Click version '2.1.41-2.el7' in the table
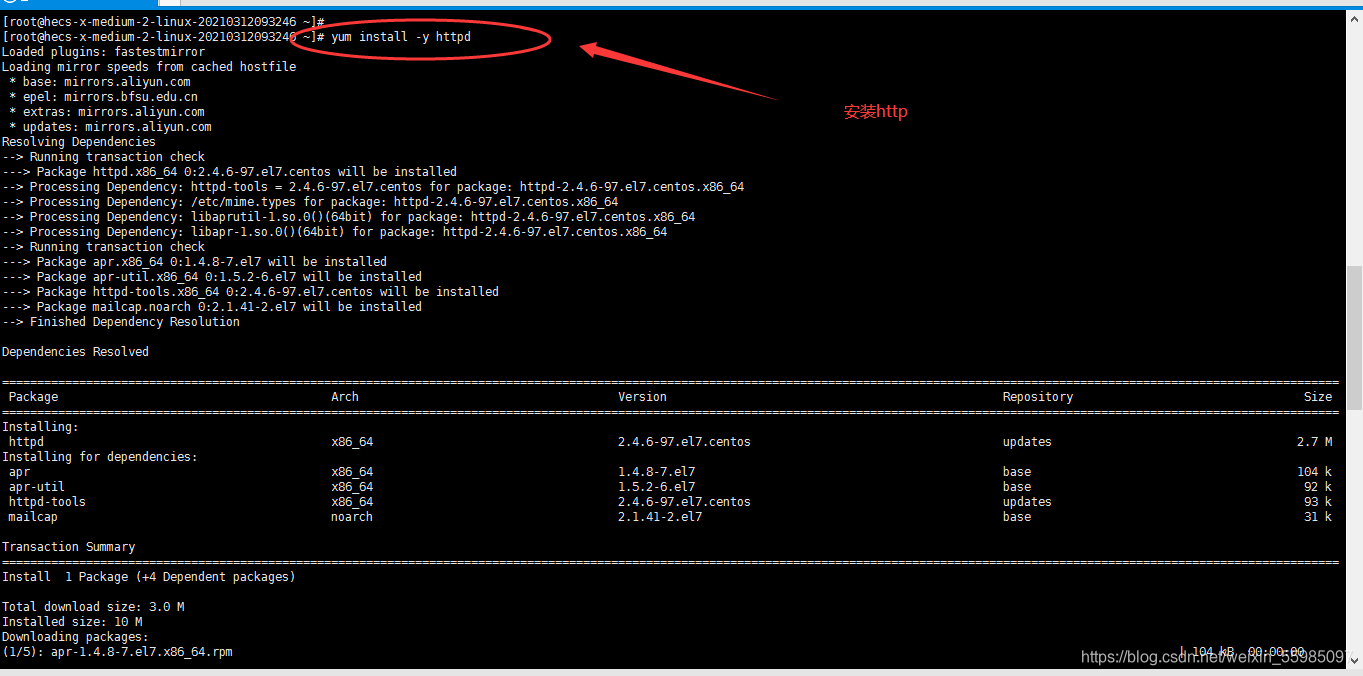Viewport: 1363px width, 676px height. pyautogui.click(x=660, y=517)
